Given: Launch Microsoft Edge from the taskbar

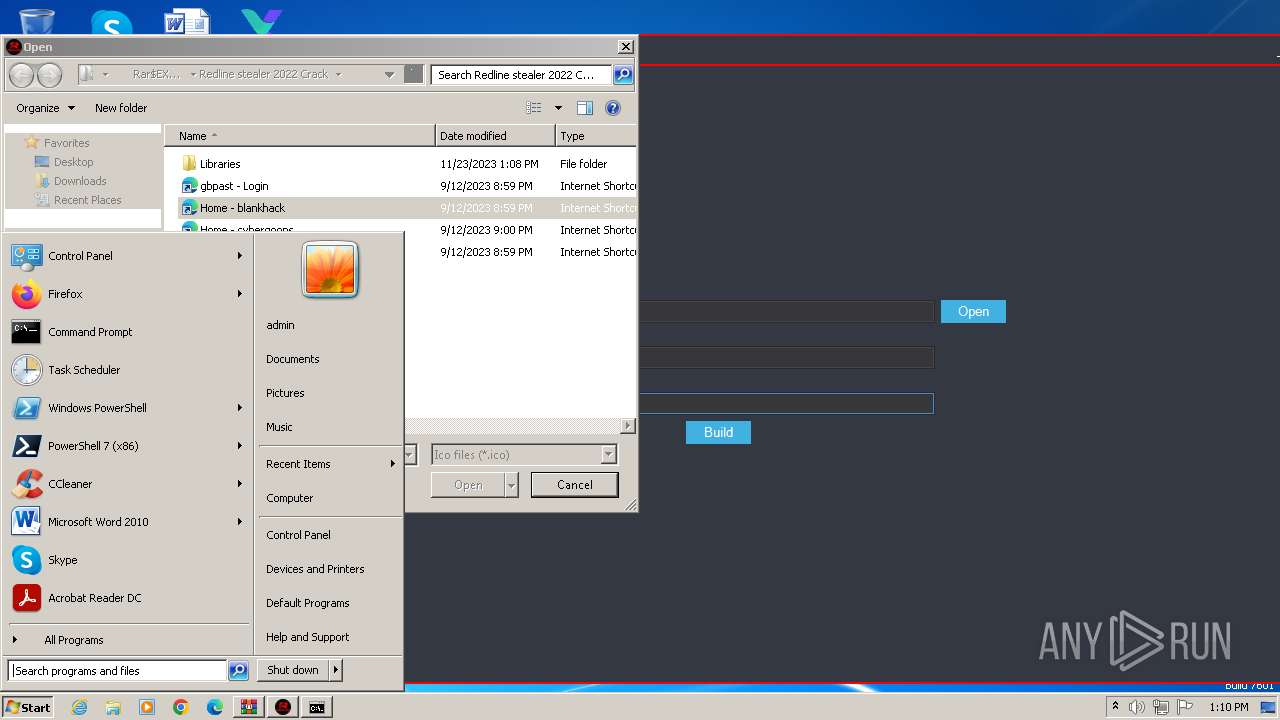Looking at the screenshot, I should pos(215,707).
